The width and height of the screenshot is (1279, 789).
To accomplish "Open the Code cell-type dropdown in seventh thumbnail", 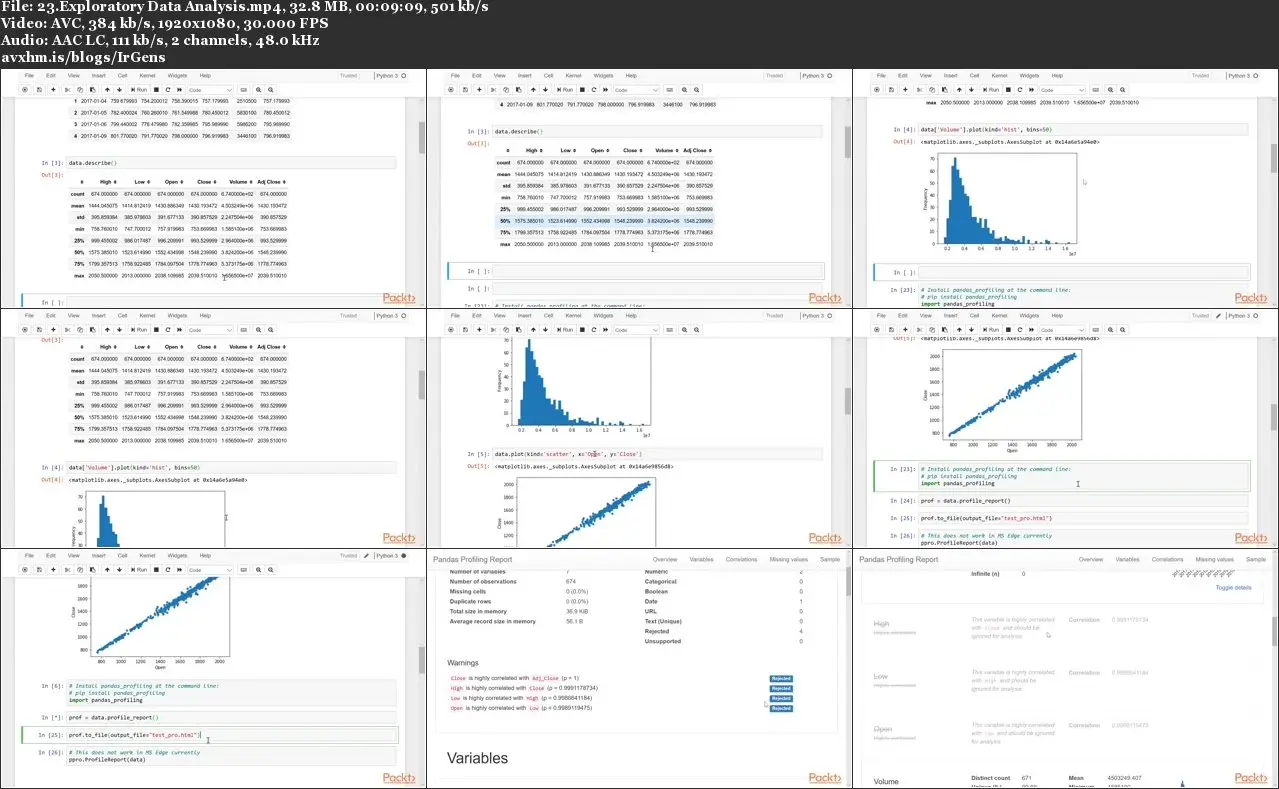I will click(210, 569).
